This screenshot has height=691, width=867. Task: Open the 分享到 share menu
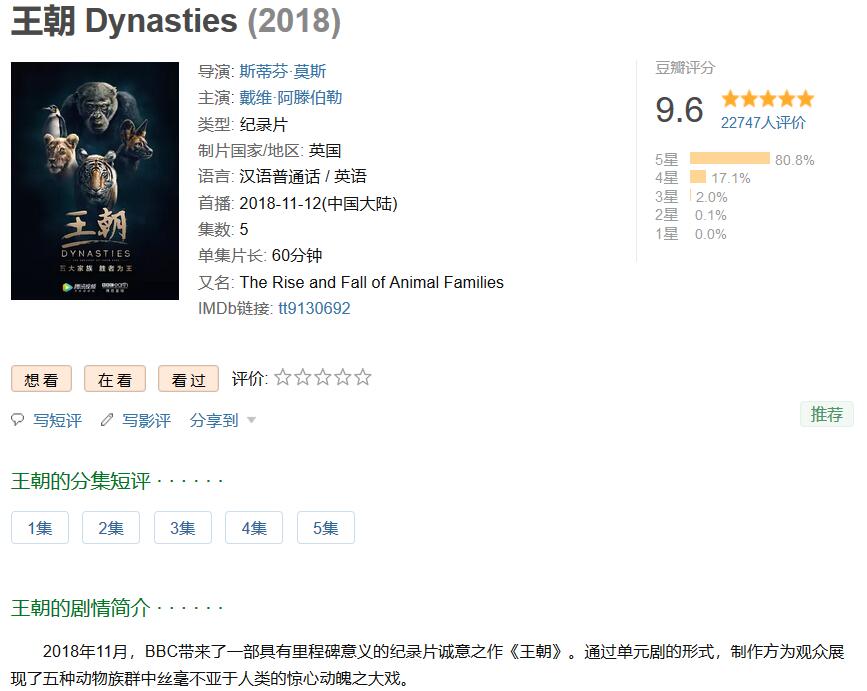(214, 421)
